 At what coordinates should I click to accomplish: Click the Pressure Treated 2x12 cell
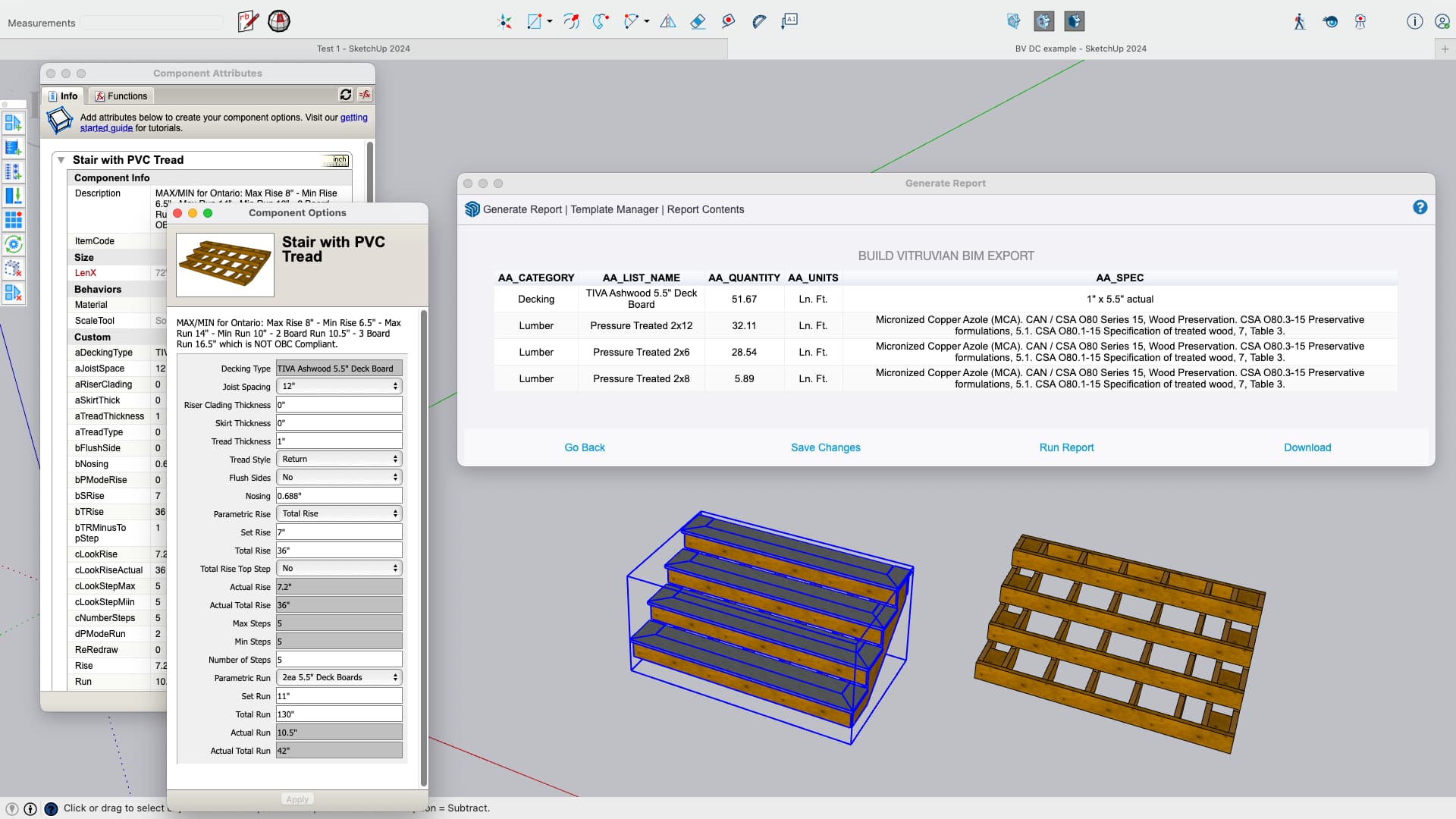[x=642, y=325]
